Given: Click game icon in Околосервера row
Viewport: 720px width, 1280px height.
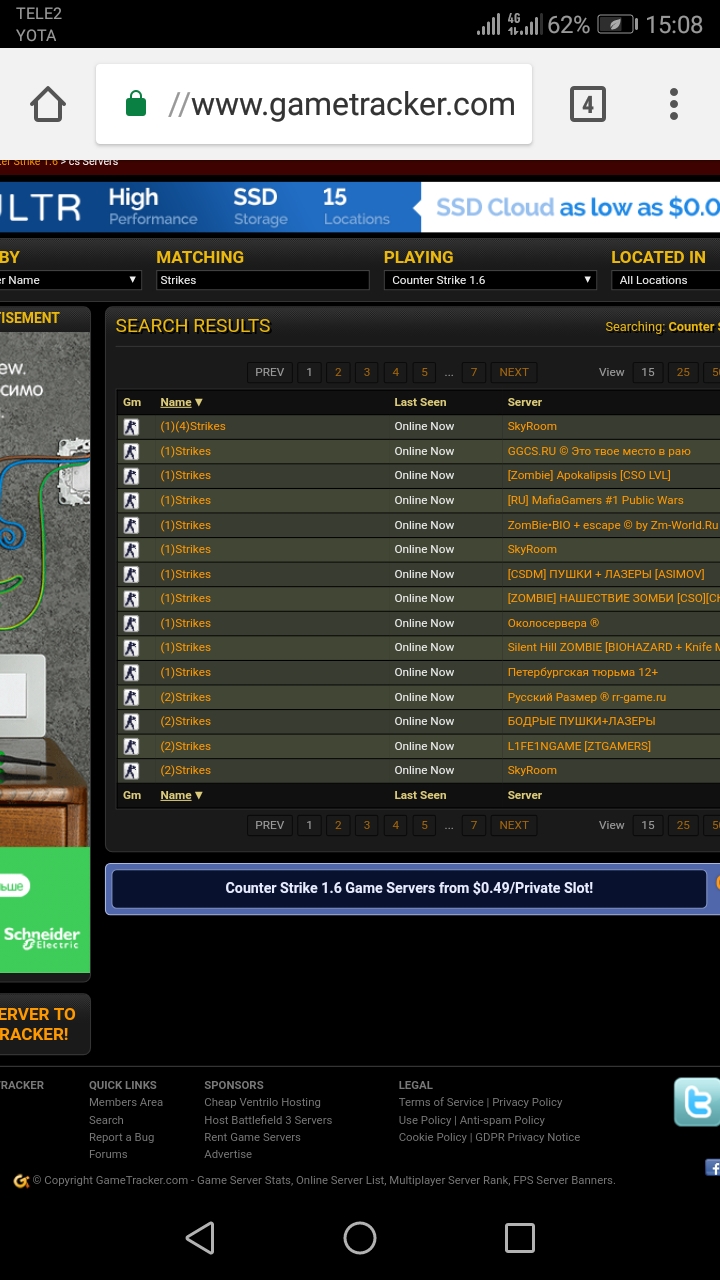Looking at the screenshot, I should (131, 624).
